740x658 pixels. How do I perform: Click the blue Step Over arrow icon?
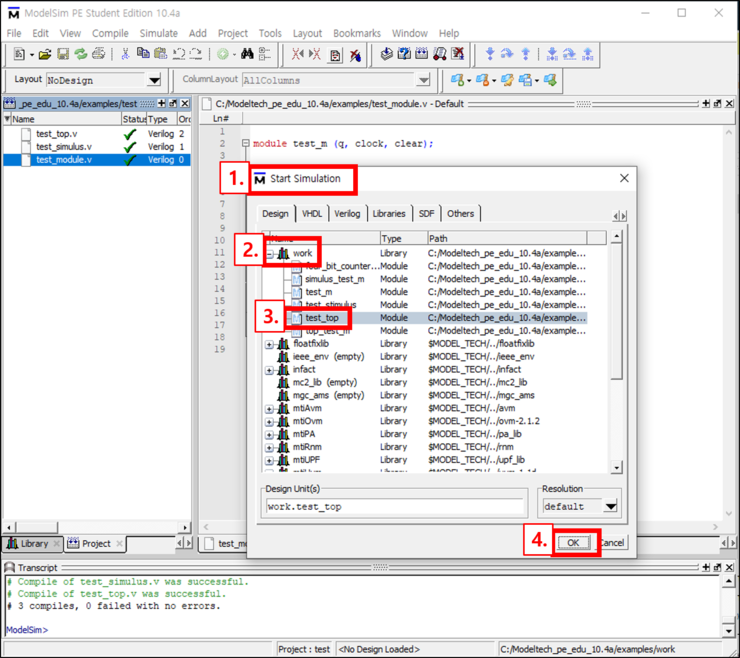pyautogui.click(x=507, y=54)
